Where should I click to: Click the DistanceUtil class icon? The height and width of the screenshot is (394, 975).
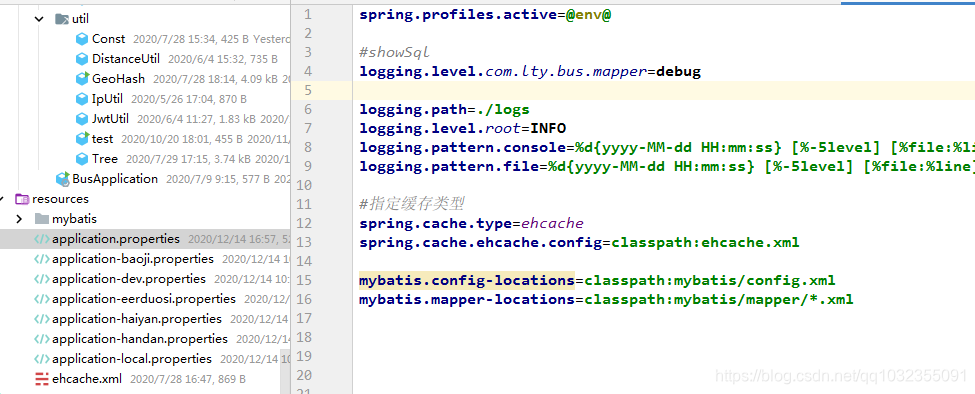click(x=81, y=59)
